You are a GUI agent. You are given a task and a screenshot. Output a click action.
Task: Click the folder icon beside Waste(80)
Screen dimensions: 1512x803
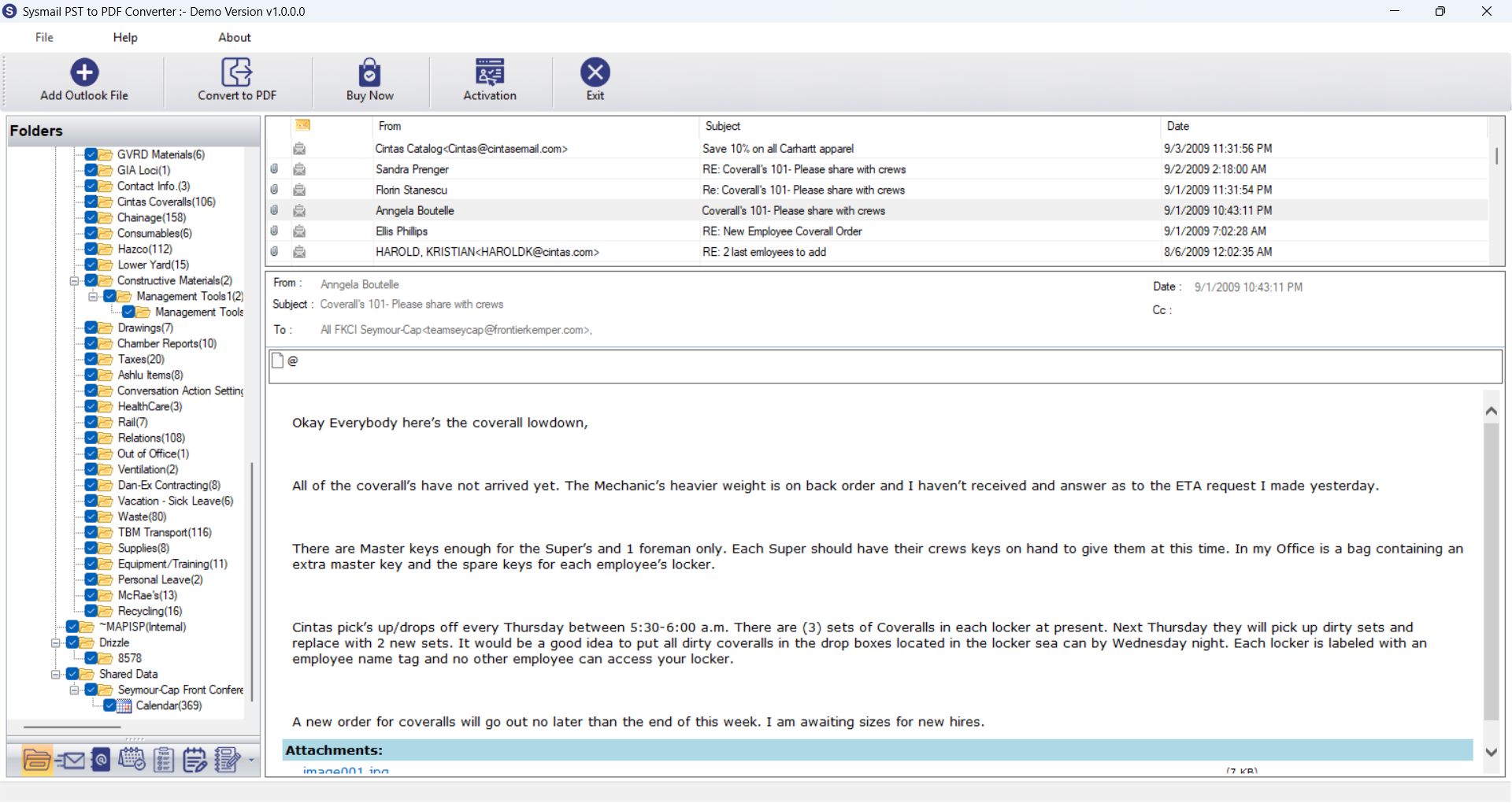[x=106, y=516]
